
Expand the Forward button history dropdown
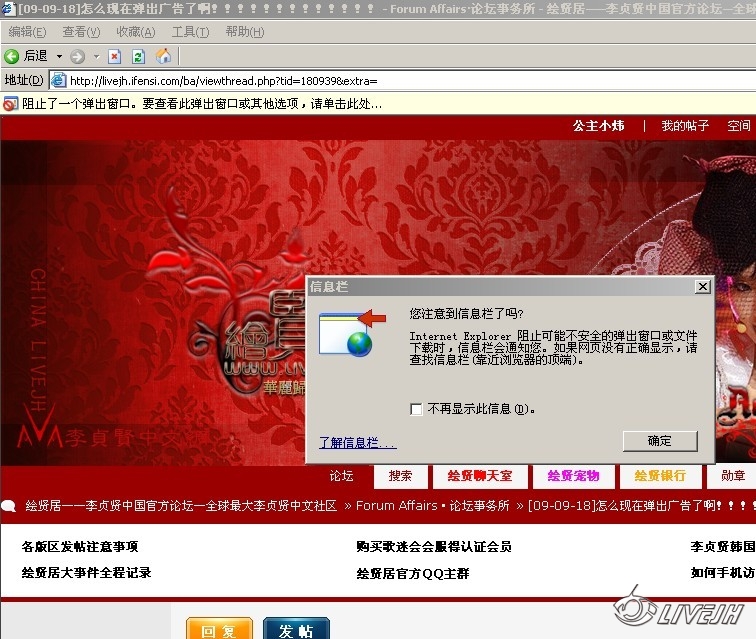pyautogui.click(x=96, y=56)
